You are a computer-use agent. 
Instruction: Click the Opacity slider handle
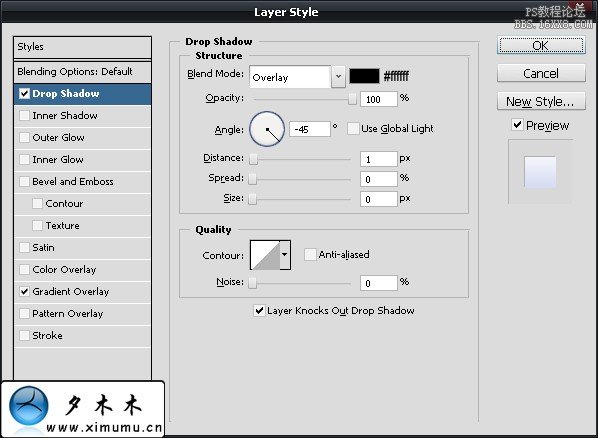pos(352,99)
